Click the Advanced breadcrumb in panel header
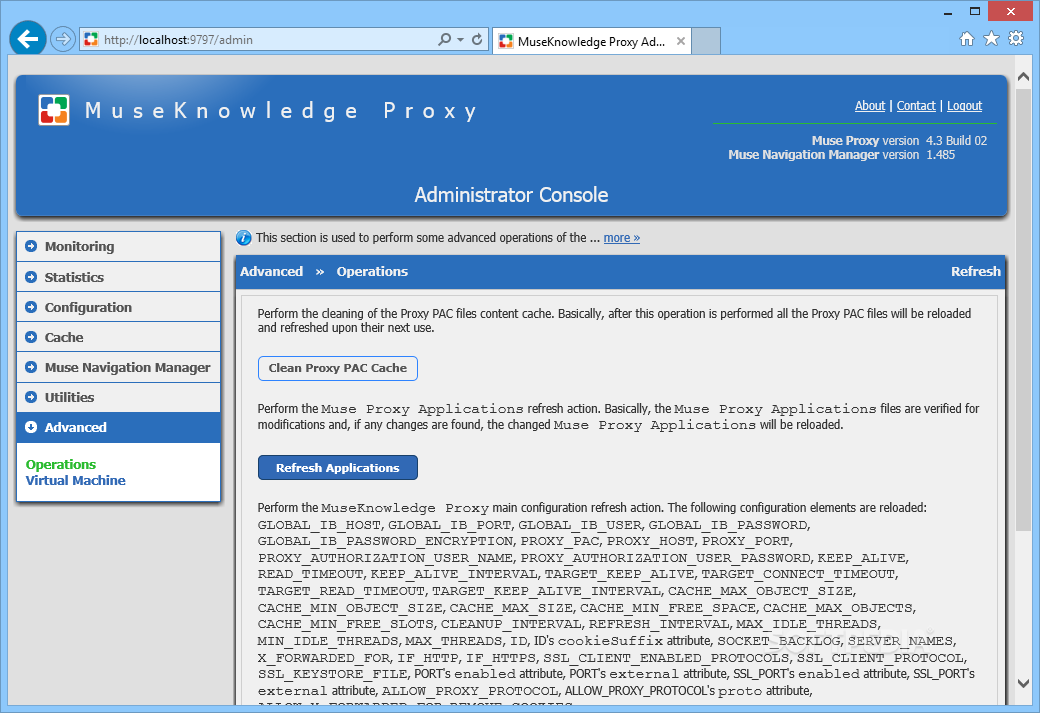The image size is (1040, 713). point(271,271)
